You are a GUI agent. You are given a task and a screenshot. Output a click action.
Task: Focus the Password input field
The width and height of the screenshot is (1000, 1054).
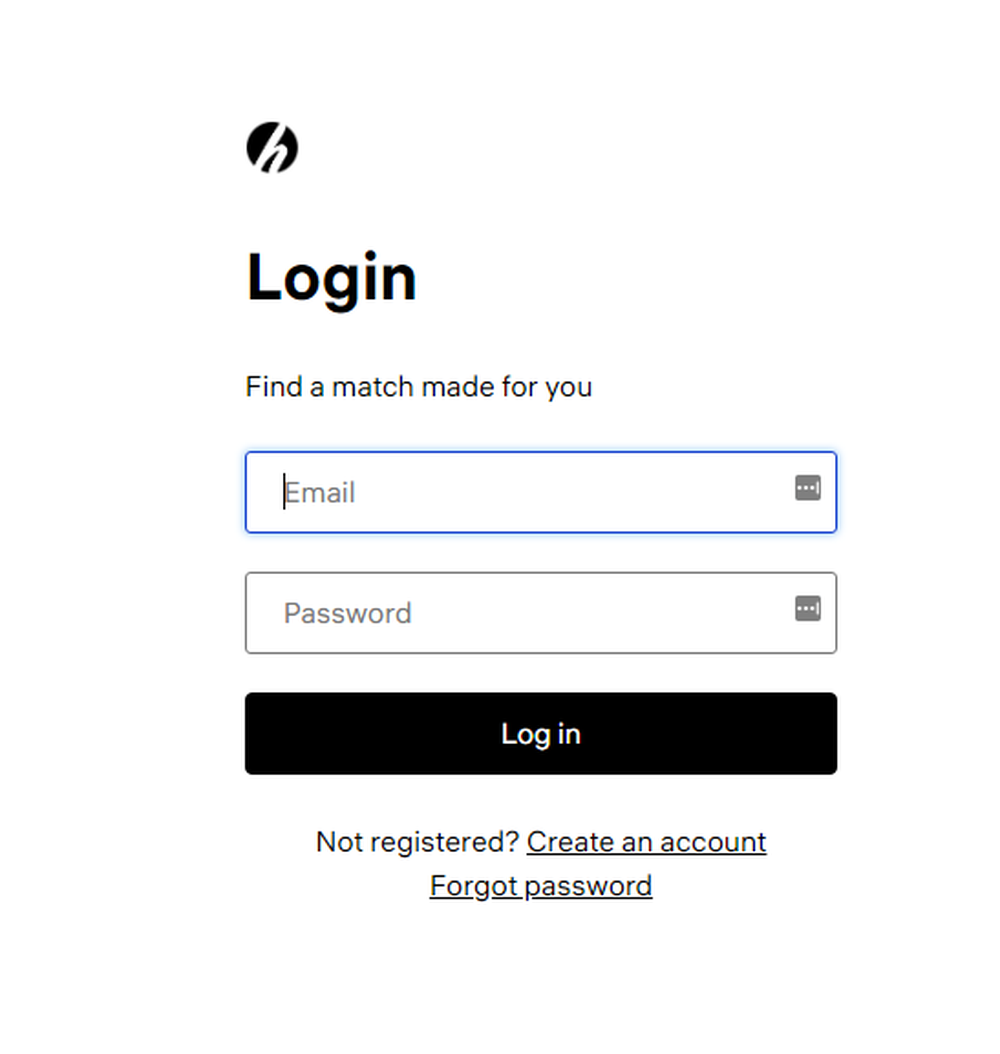541,612
